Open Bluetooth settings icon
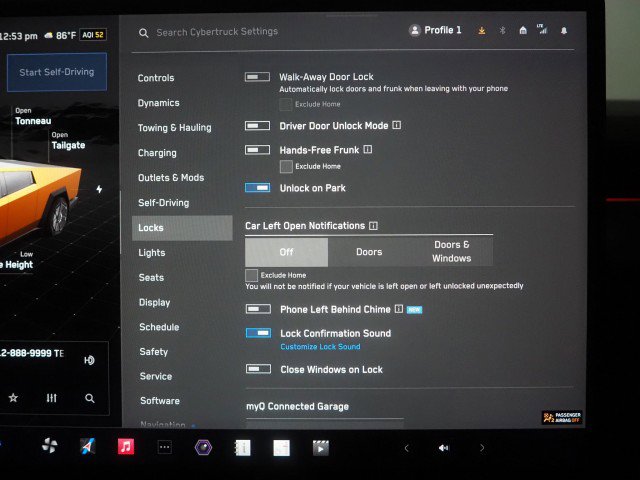This screenshot has width=640, height=480. tap(502, 31)
